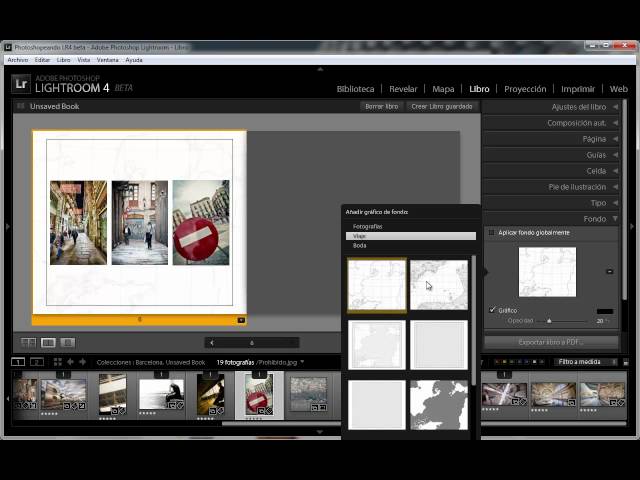The width and height of the screenshot is (640, 480).
Task: Switch to the Imprimir module
Action: [x=578, y=89]
